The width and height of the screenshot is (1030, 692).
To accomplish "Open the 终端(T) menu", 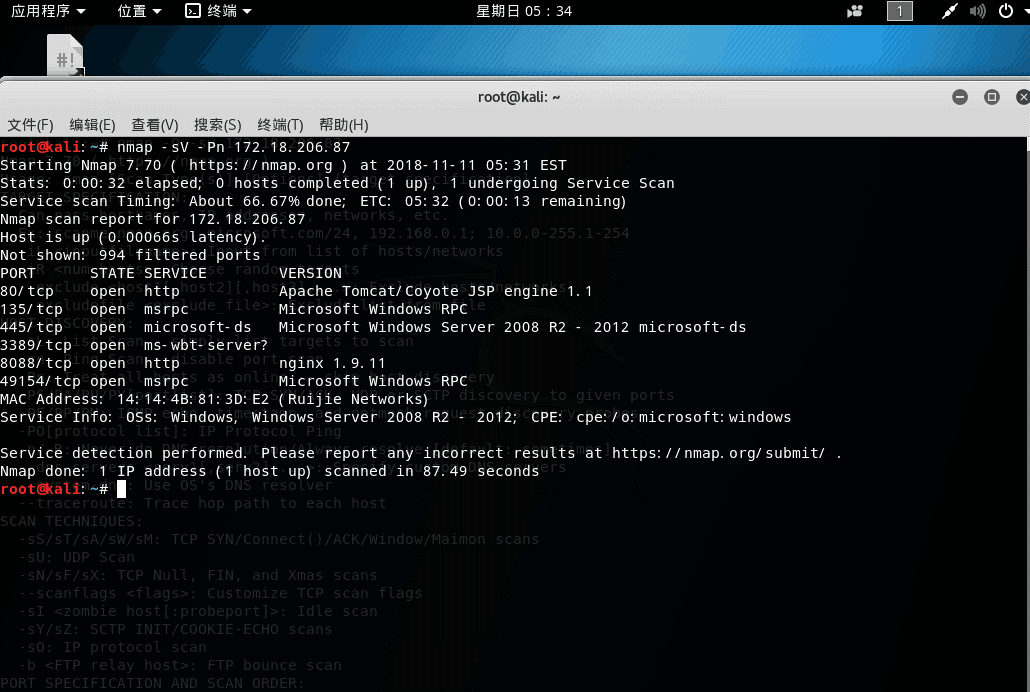I will point(280,125).
